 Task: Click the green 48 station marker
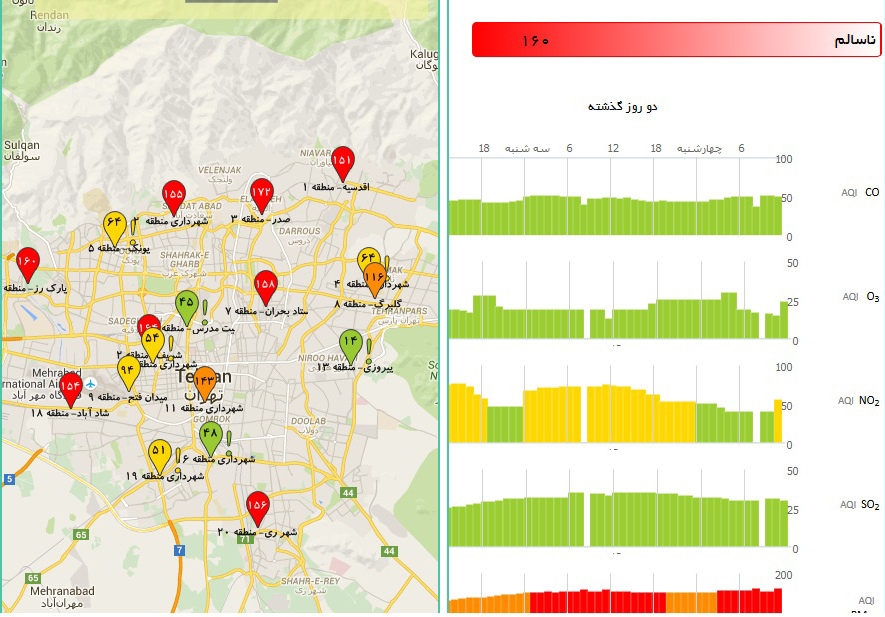click(x=210, y=435)
